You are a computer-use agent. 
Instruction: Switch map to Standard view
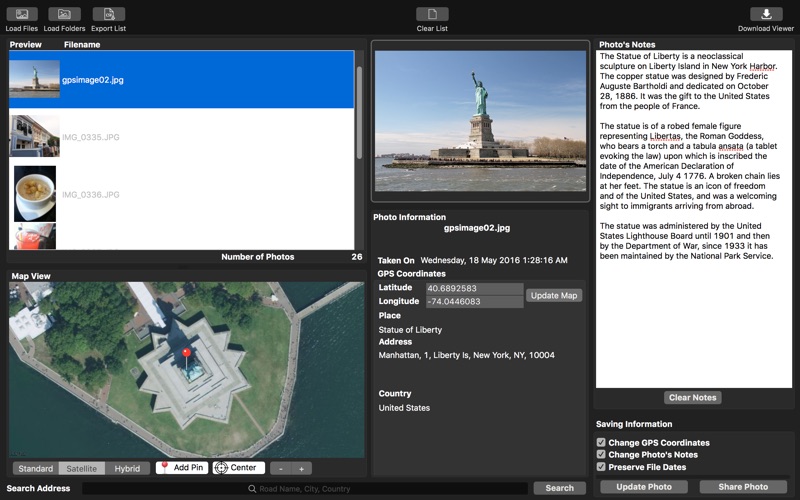[x=36, y=468]
